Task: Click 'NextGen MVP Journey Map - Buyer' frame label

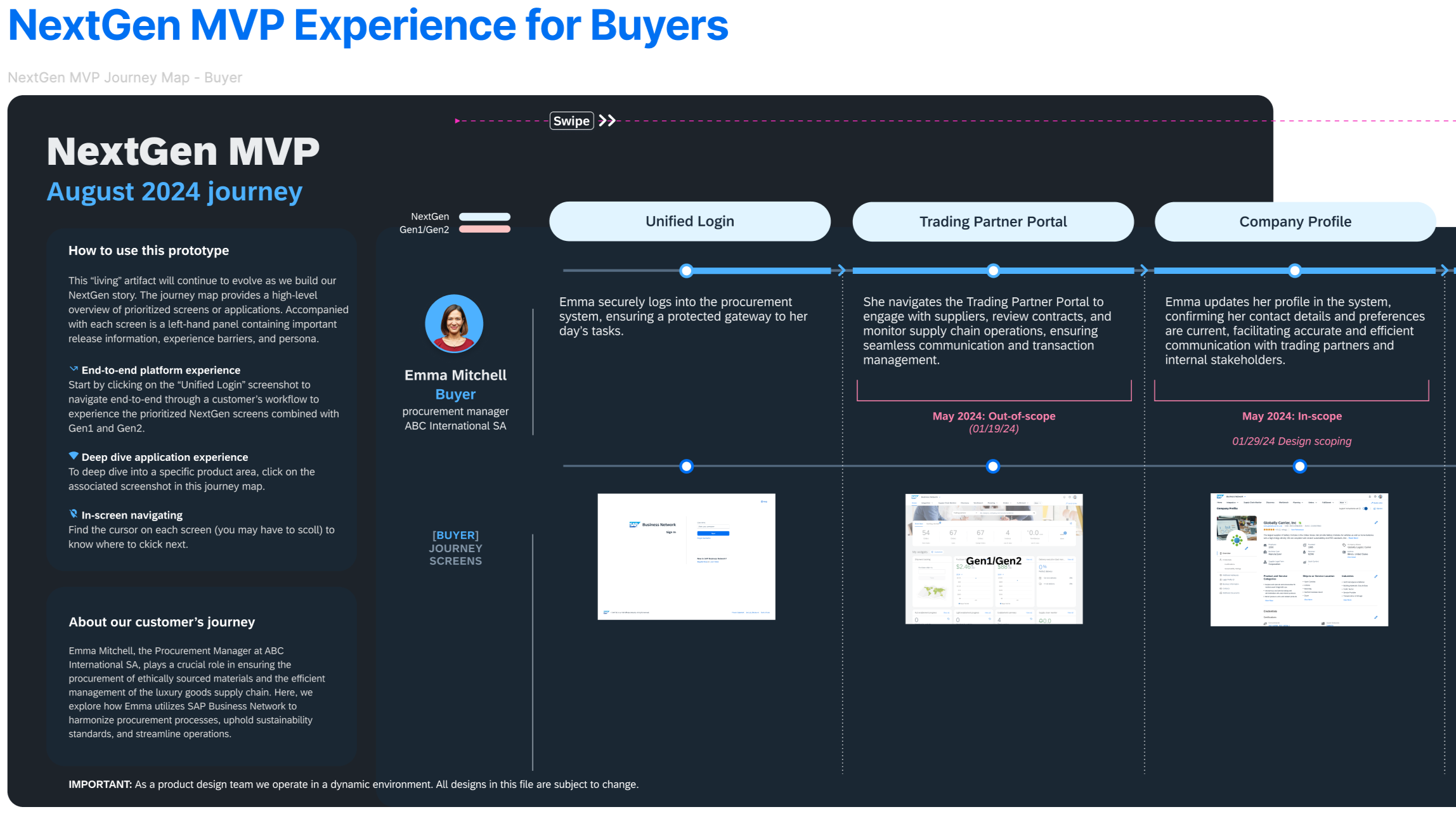Action: point(125,77)
